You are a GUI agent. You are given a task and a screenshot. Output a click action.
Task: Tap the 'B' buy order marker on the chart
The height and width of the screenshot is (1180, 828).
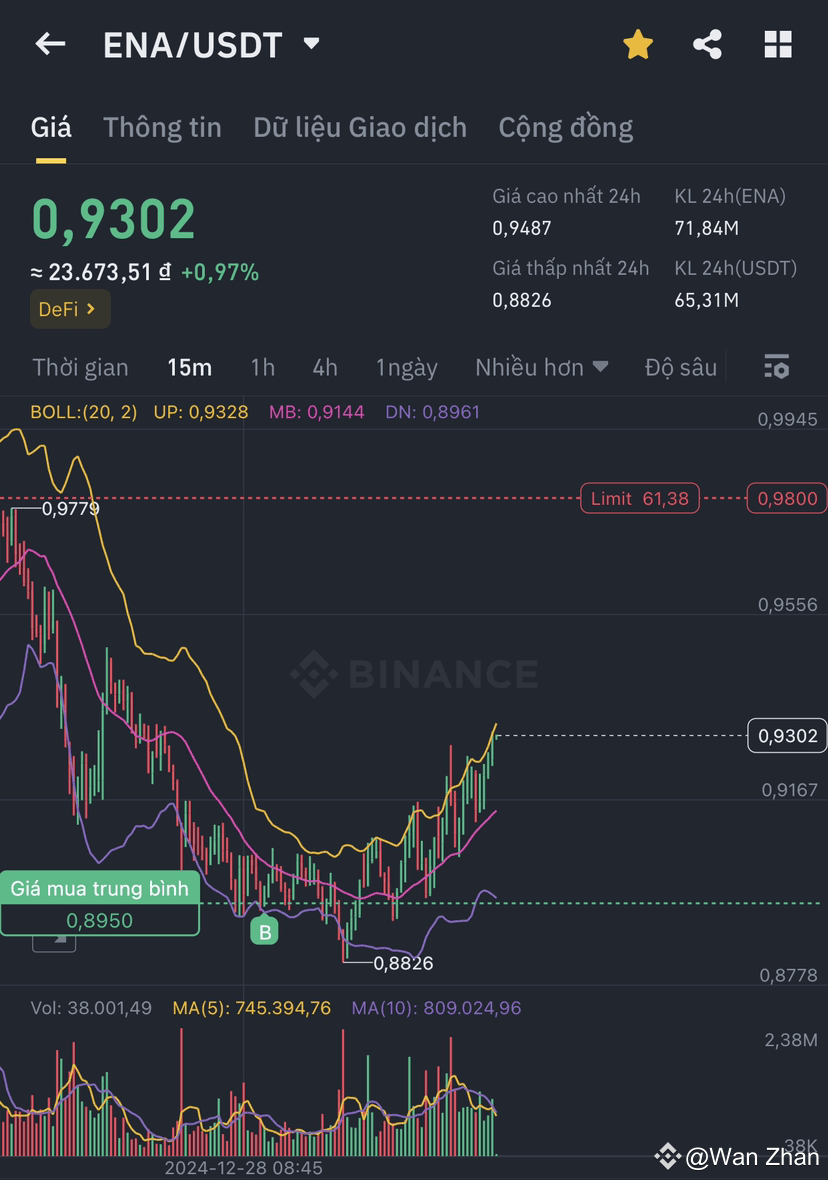[265, 931]
